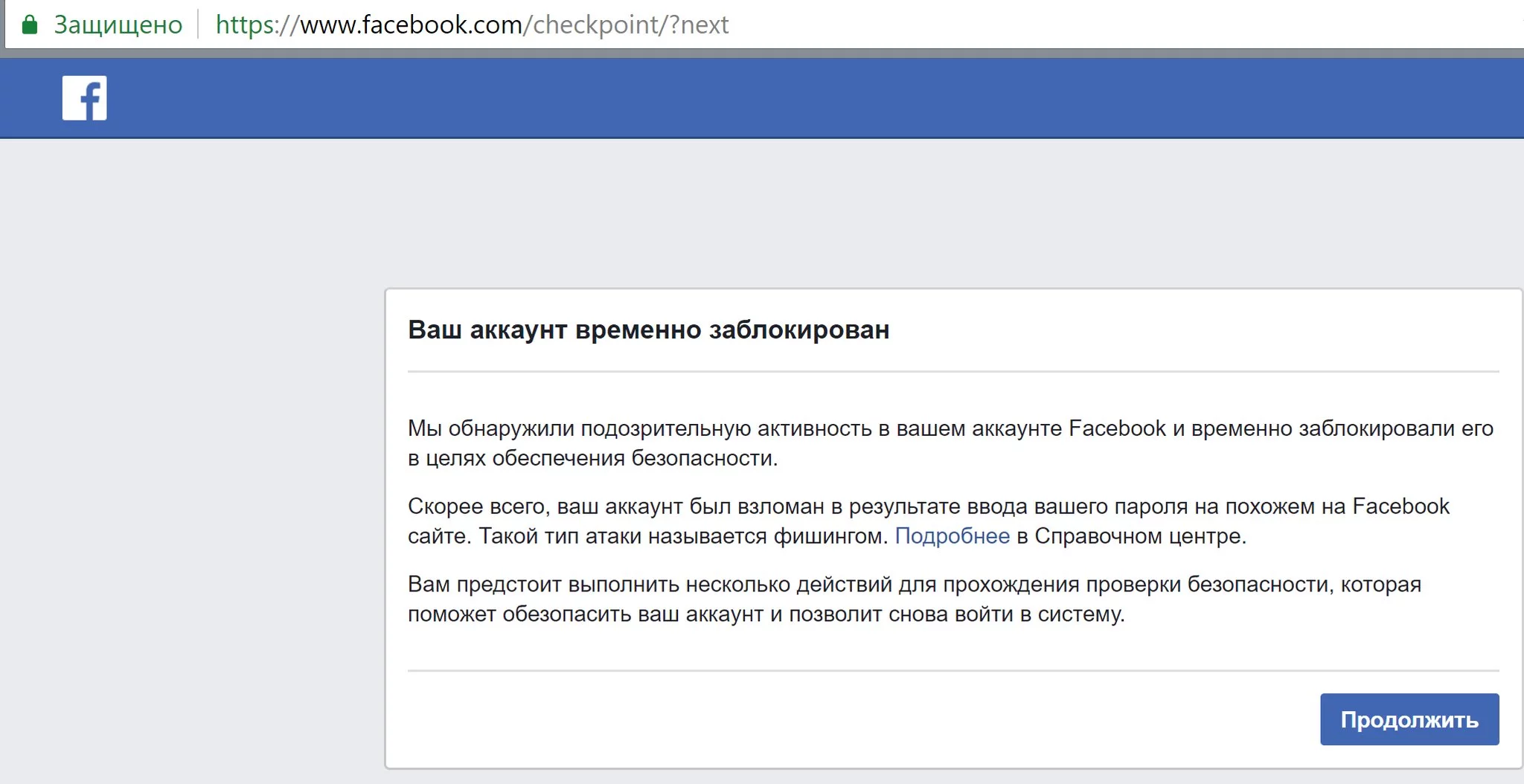Open the Подробнее help link
Viewport: 1524px width, 784px height.
tap(952, 536)
